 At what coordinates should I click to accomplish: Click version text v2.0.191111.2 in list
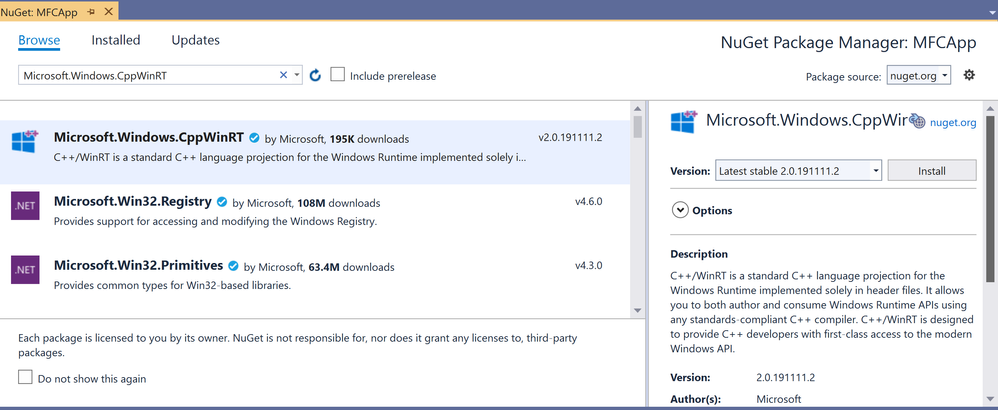[x=570, y=138]
